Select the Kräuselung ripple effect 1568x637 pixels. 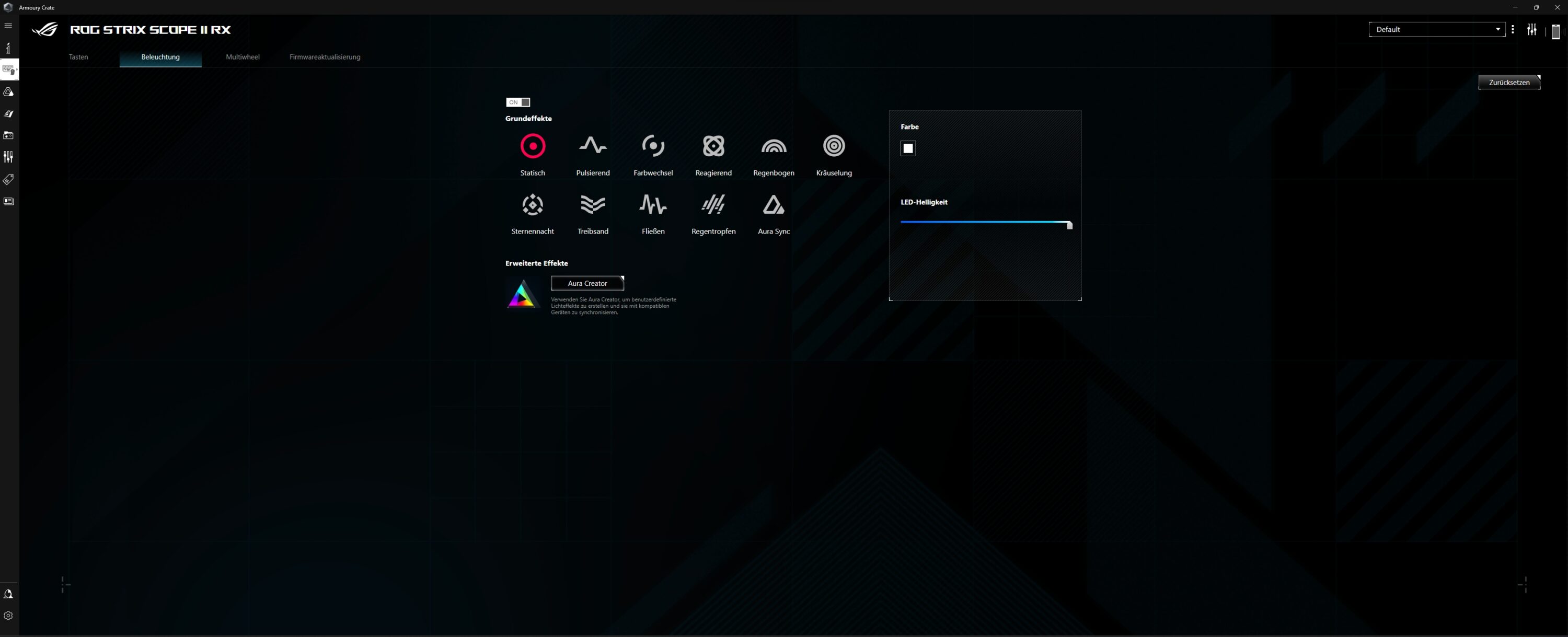point(833,146)
